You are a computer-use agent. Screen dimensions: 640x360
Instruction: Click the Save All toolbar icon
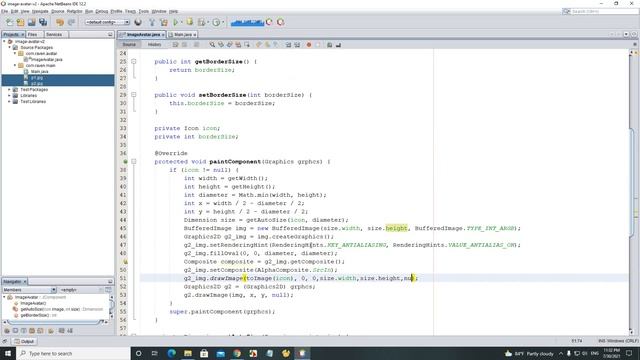[x=43, y=22]
